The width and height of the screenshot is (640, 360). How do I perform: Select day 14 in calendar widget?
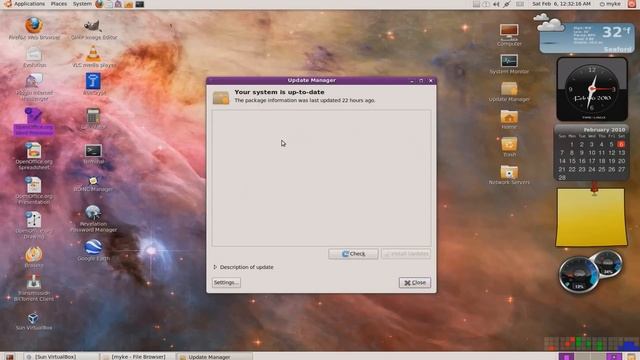[x=562, y=161]
